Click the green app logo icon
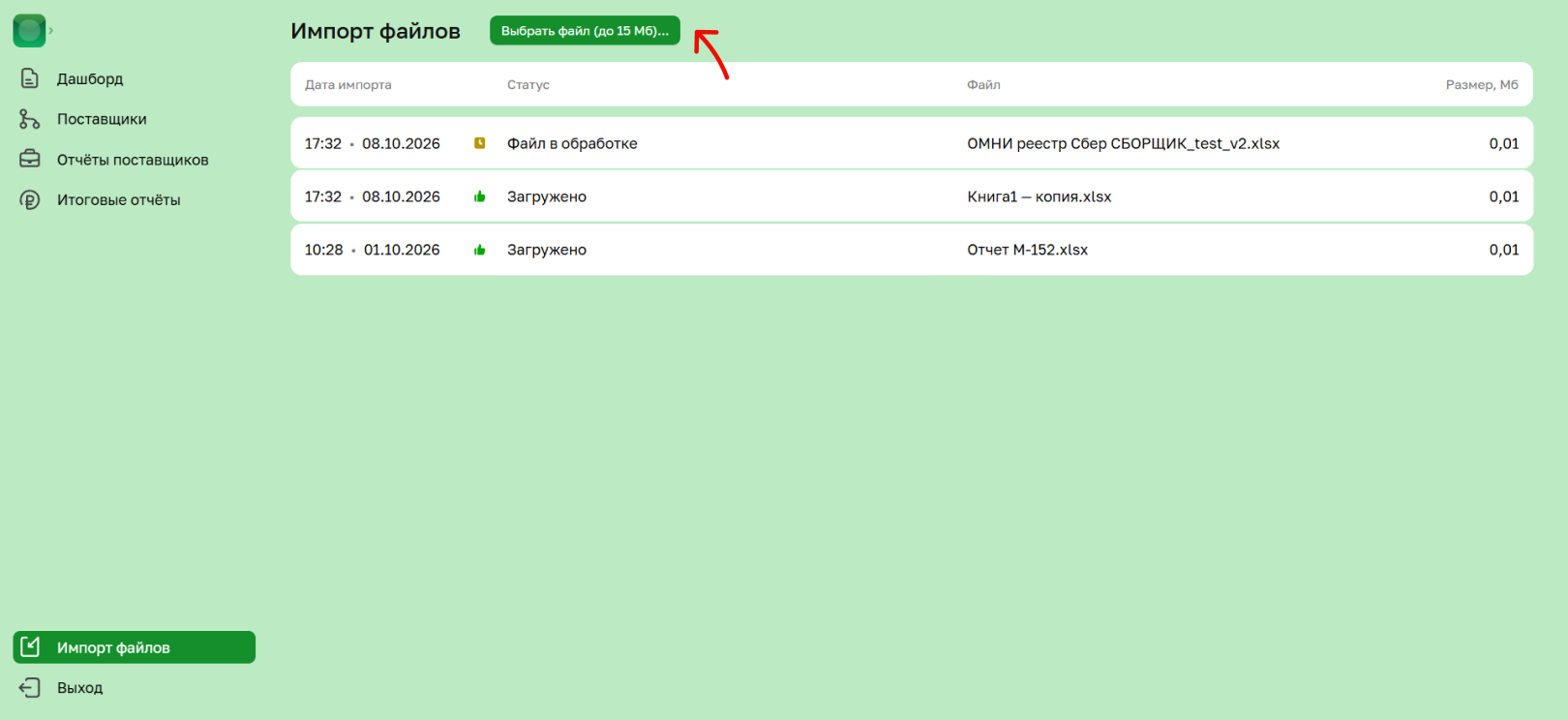1568x720 pixels. tap(29, 31)
